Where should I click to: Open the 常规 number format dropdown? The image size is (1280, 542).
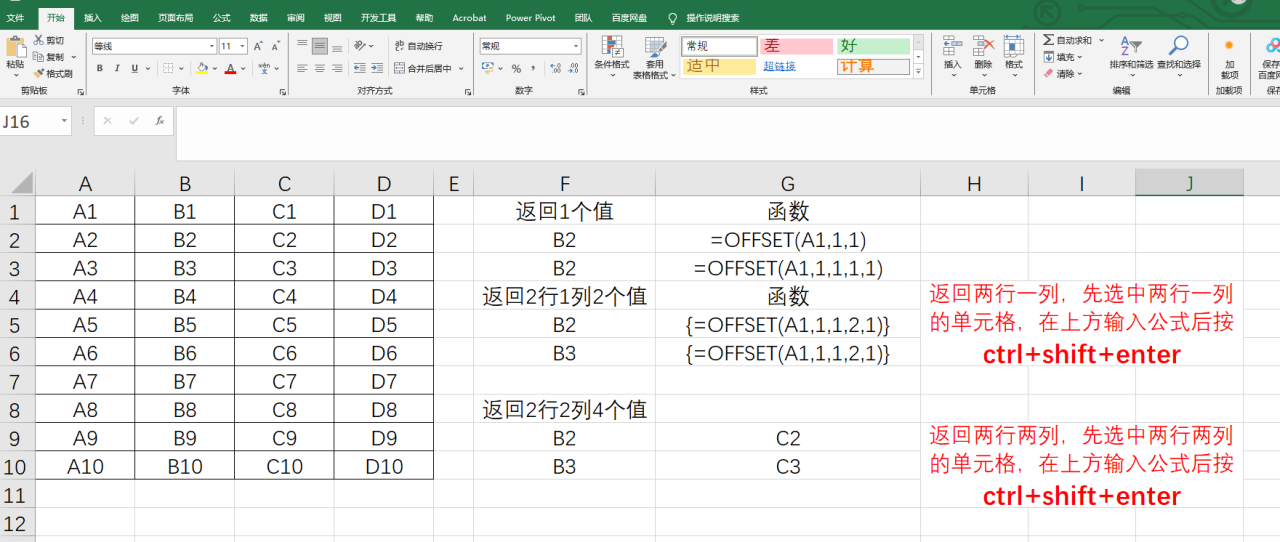coord(576,46)
